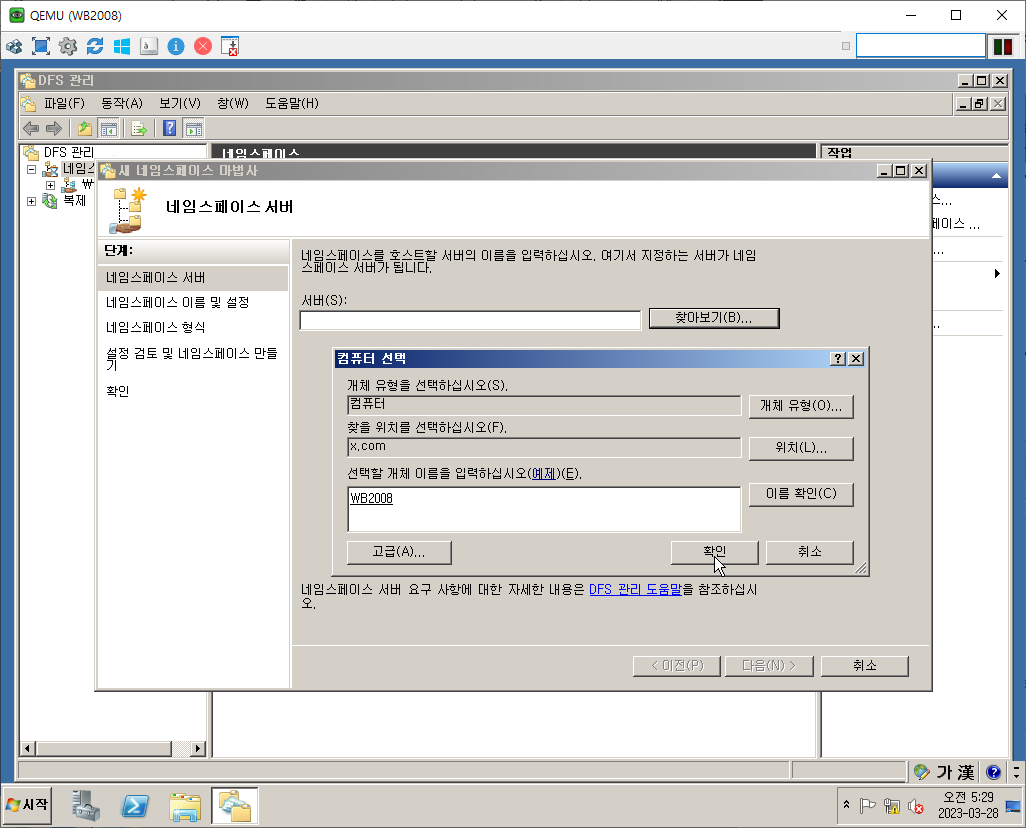Click the DFS Management taskbar button

pos(234,806)
